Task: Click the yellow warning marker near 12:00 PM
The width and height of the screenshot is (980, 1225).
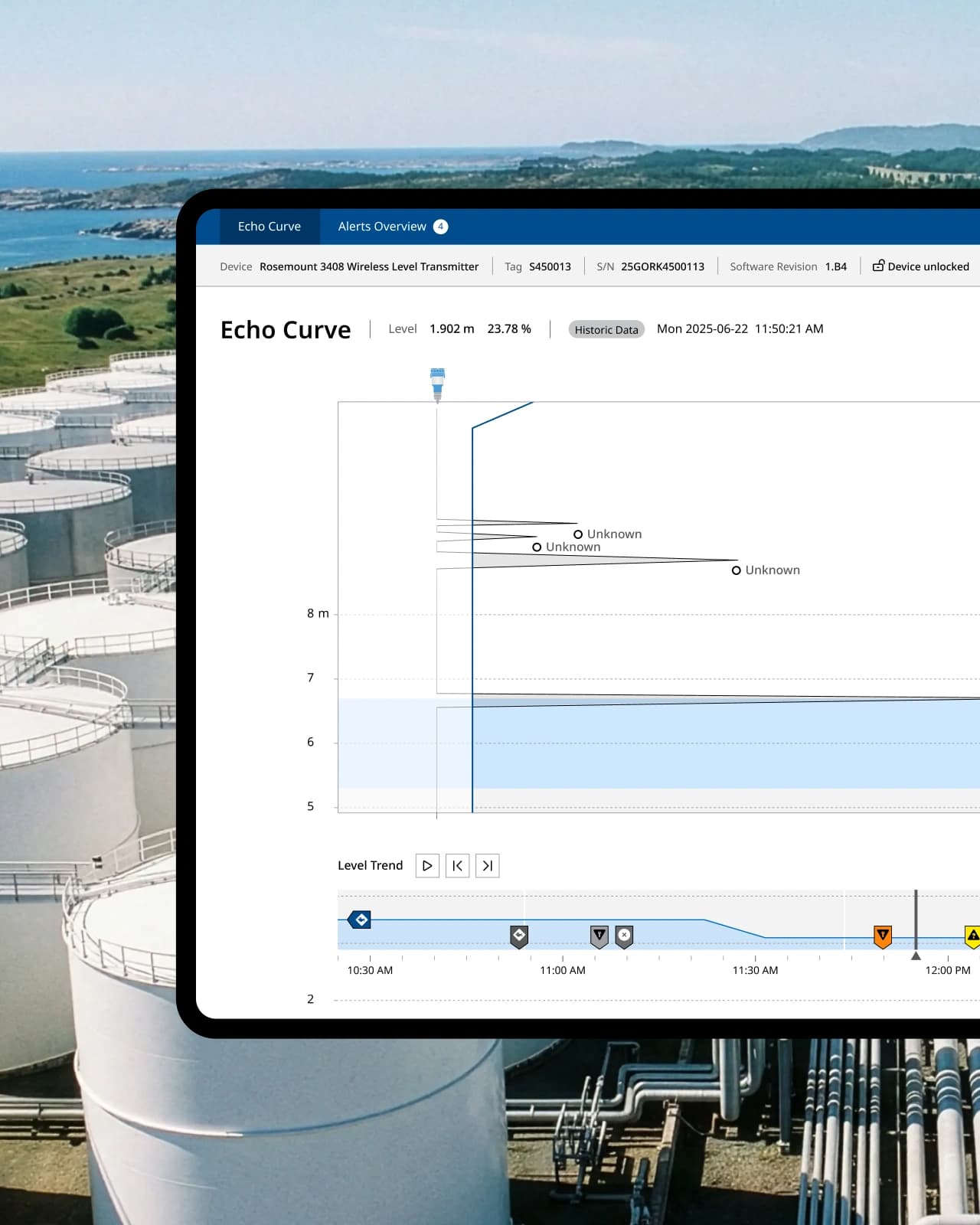Action: [x=972, y=936]
